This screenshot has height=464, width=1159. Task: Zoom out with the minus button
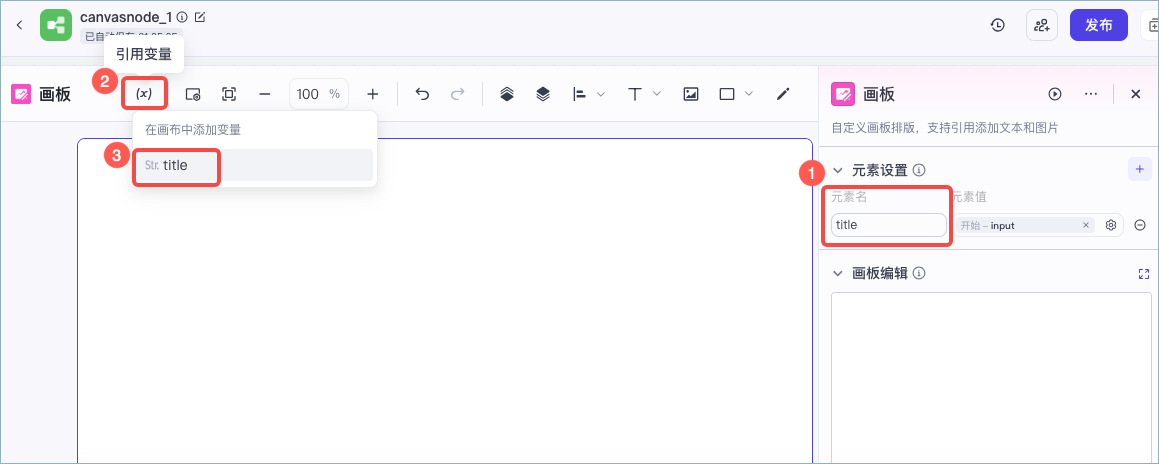(x=265, y=94)
